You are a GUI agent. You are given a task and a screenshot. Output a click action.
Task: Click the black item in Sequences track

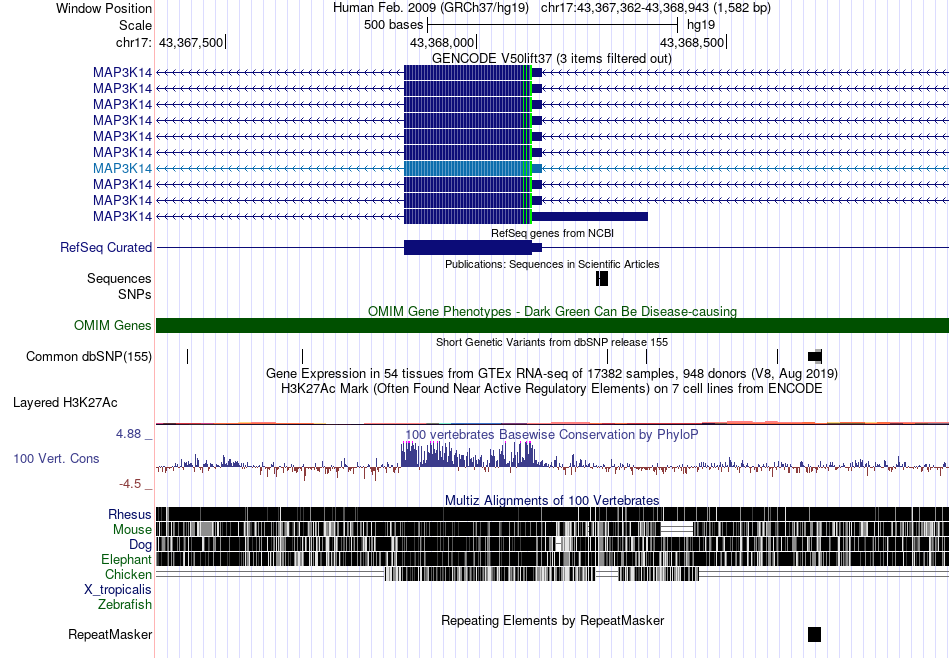[x=602, y=278]
